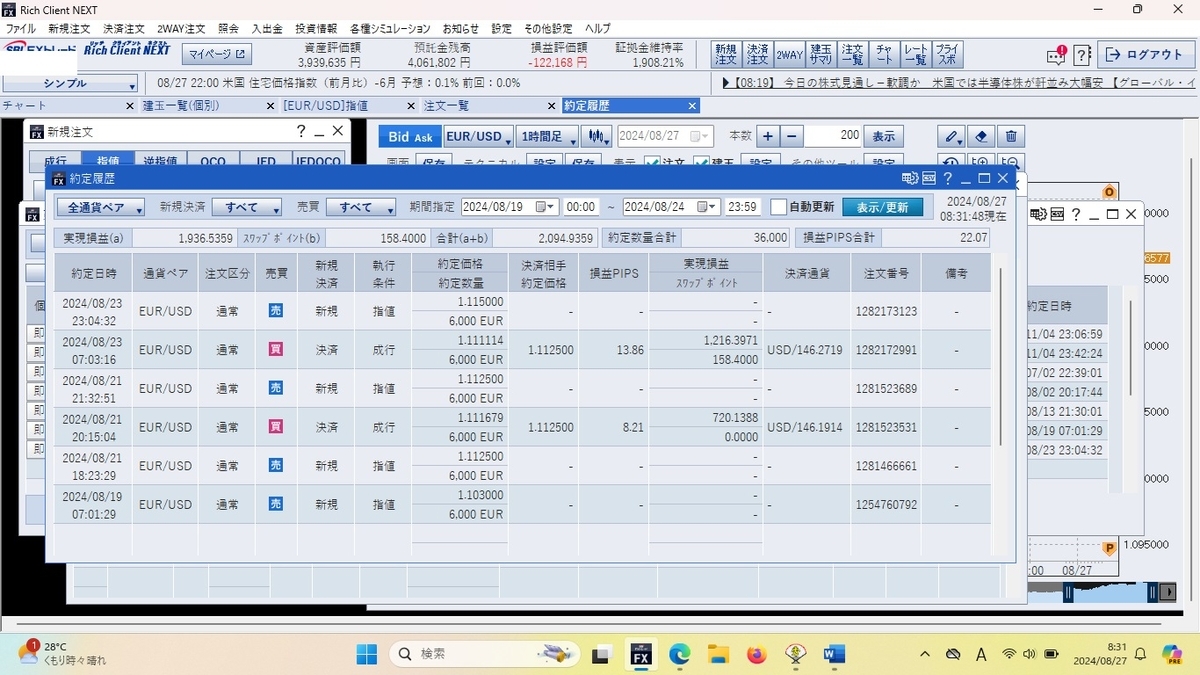Open Firefox from the taskbar
The width and height of the screenshot is (1200, 675).
[756, 654]
